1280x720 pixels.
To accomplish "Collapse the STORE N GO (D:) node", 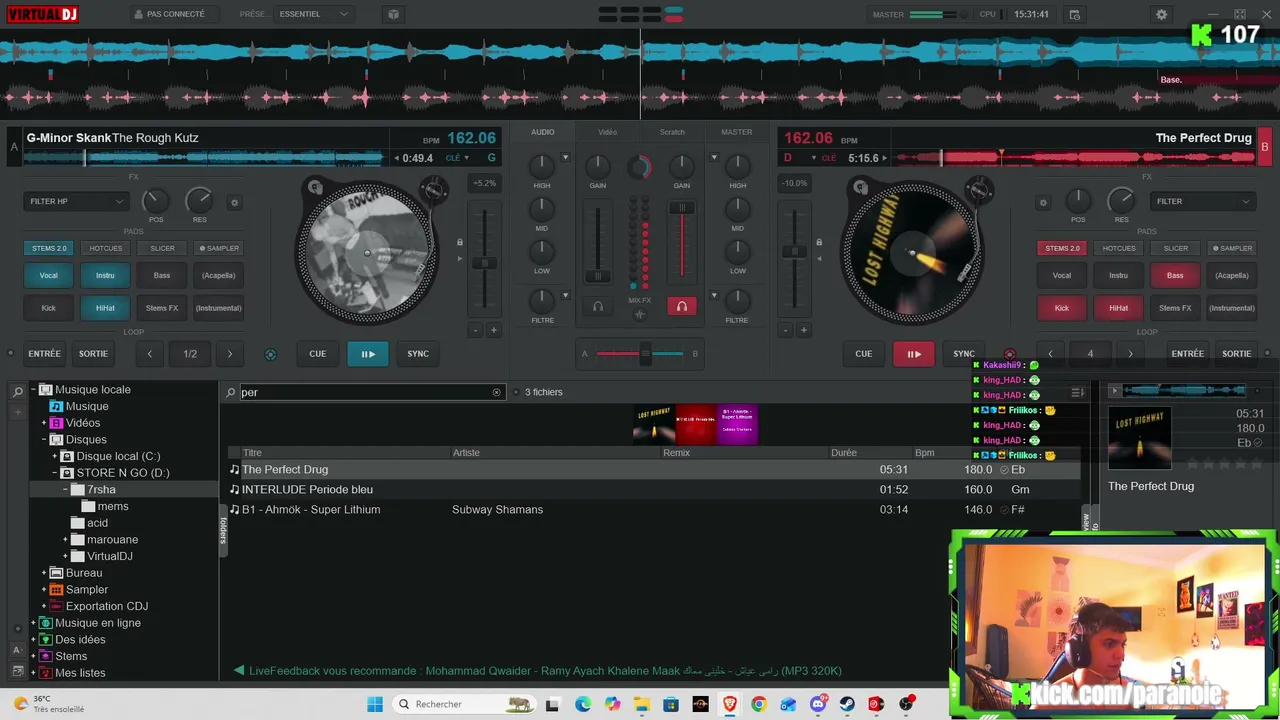I will (x=55, y=473).
